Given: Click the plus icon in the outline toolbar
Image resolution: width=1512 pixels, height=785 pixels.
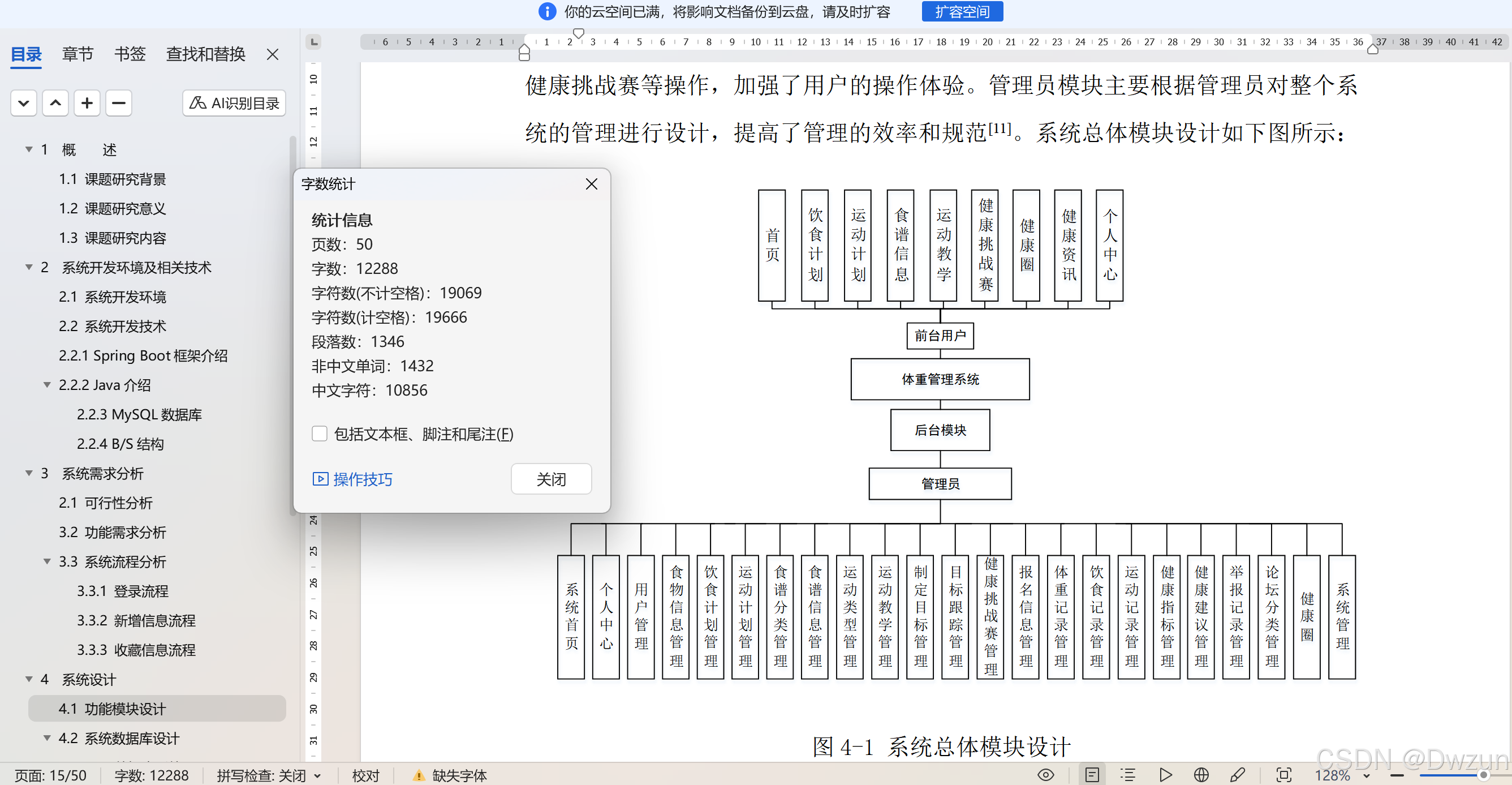Looking at the screenshot, I should click(x=87, y=104).
